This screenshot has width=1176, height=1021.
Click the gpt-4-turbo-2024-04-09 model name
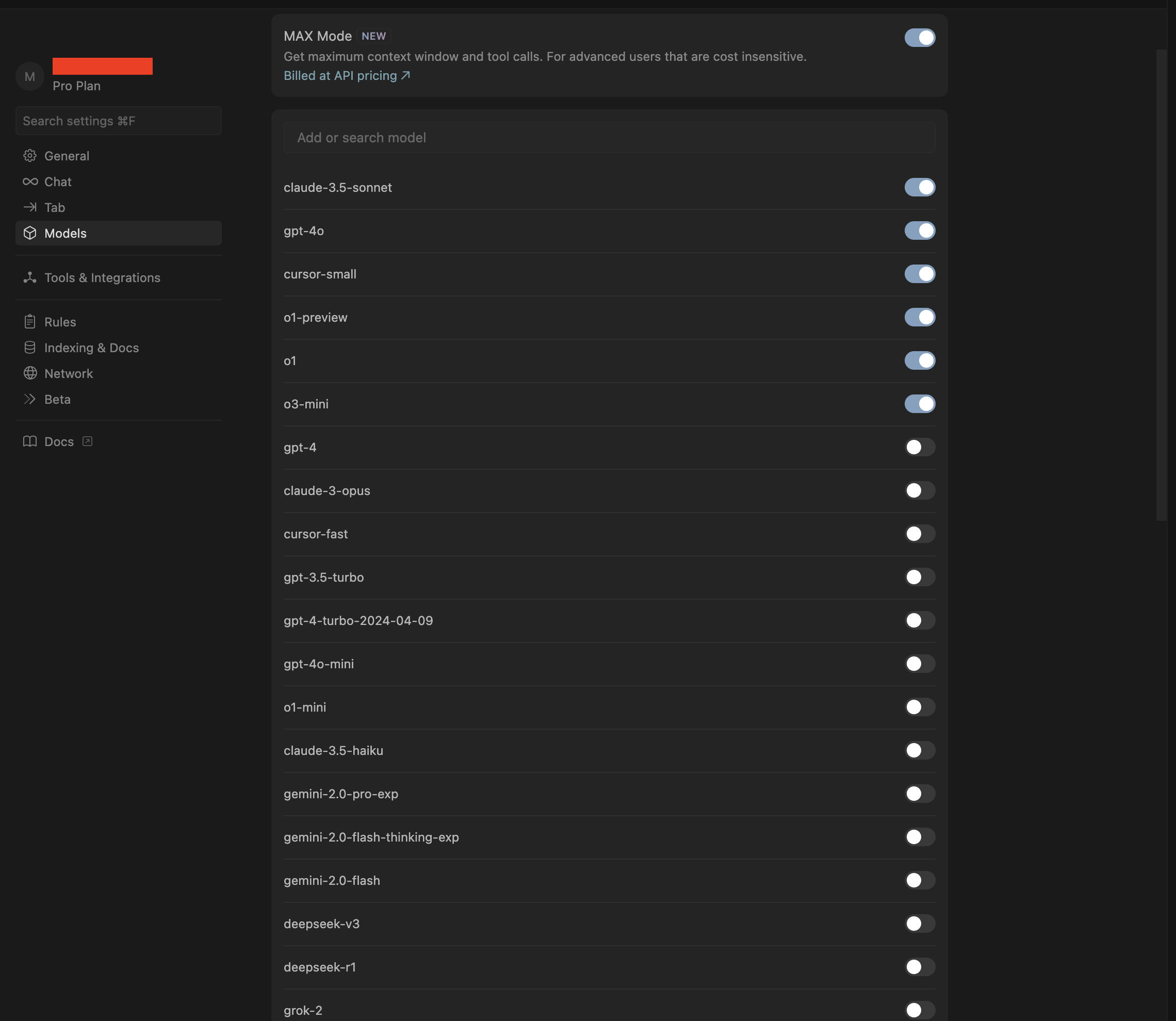pyautogui.click(x=358, y=620)
